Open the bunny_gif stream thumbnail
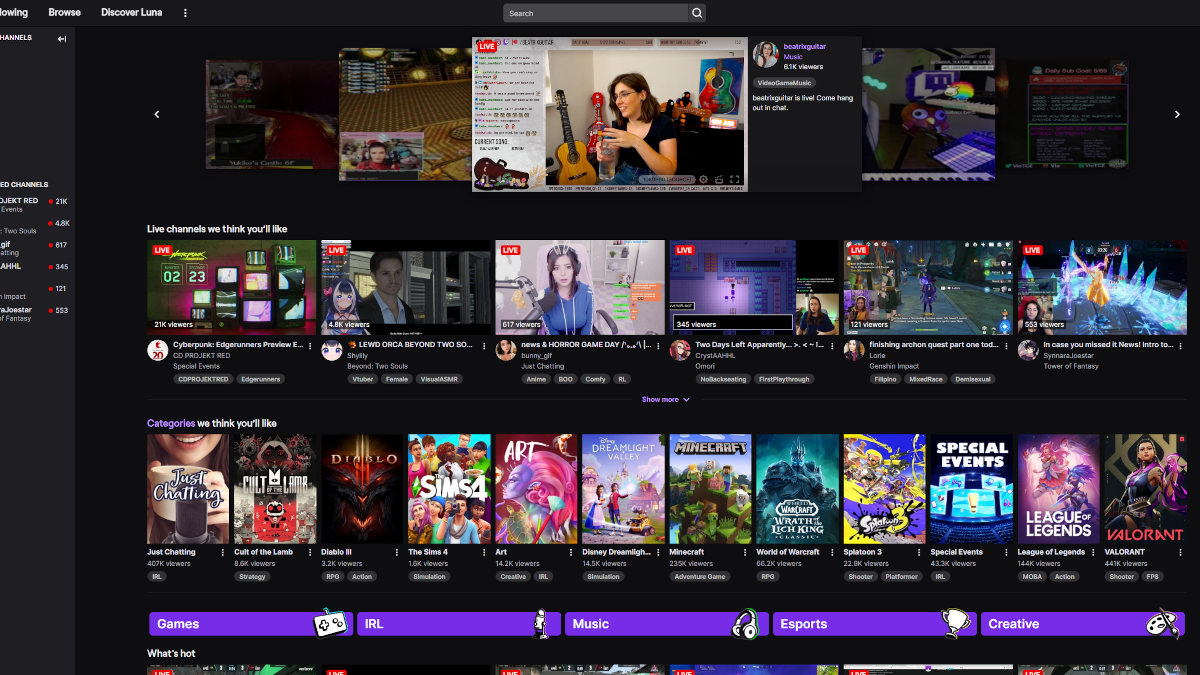Viewport: 1200px width, 675px height. click(x=580, y=287)
